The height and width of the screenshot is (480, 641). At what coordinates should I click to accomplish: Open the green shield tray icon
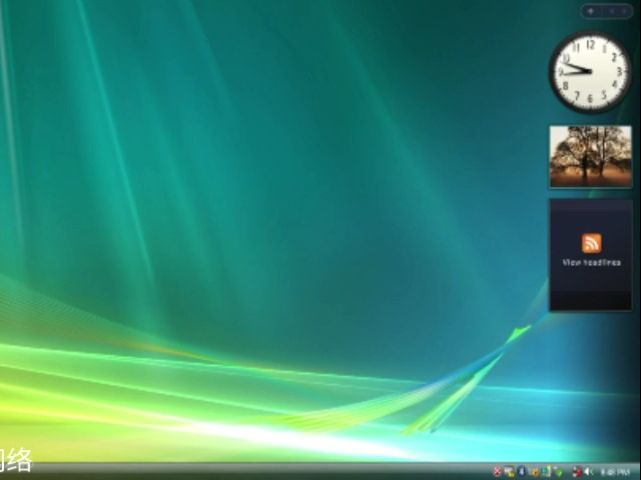point(559,473)
